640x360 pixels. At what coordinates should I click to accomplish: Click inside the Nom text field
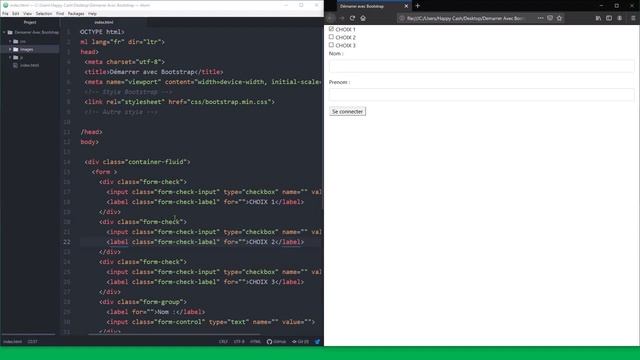[x=482, y=66]
